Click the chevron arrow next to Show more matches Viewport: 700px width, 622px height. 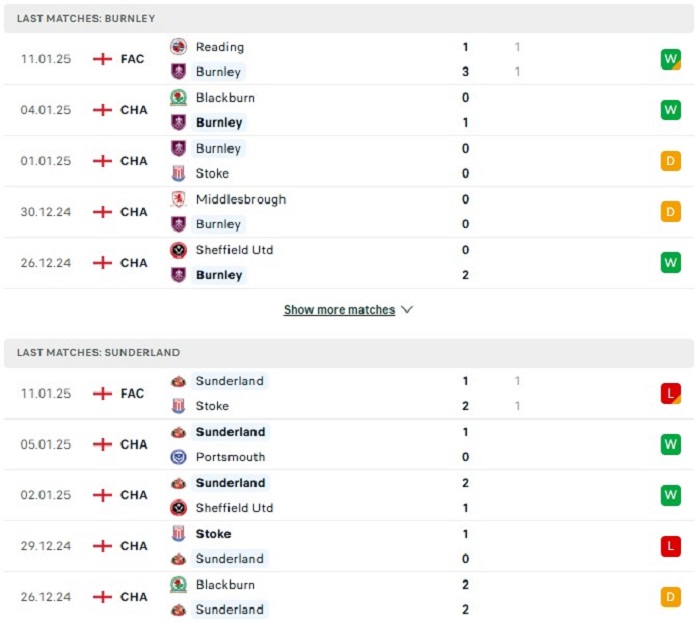pos(407,310)
